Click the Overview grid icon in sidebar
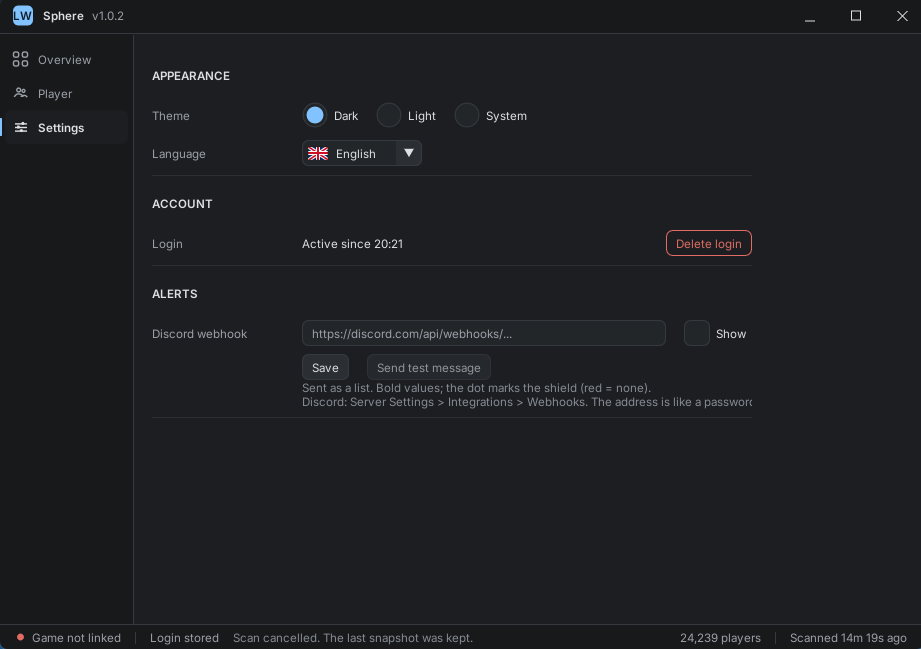The image size is (921, 649). coord(21,59)
